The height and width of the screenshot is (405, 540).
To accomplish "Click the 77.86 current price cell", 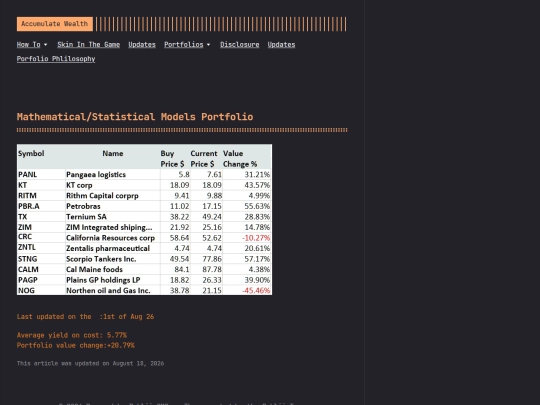I will 206,259.
